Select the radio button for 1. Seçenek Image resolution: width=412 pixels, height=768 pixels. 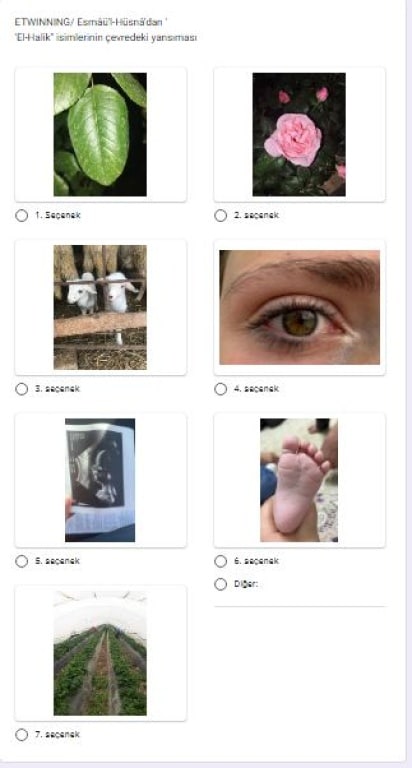(22, 216)
